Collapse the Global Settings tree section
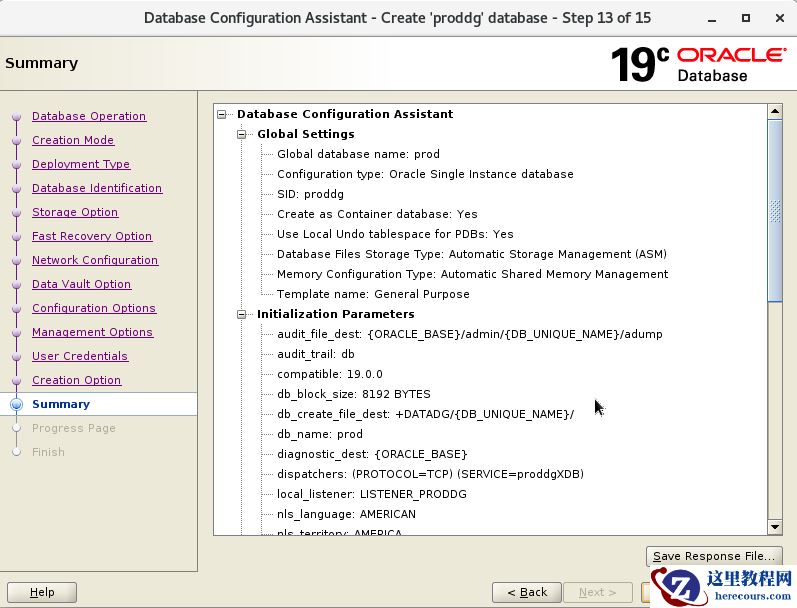The width and height of the screenshot is (797, 608). (242, 134)
